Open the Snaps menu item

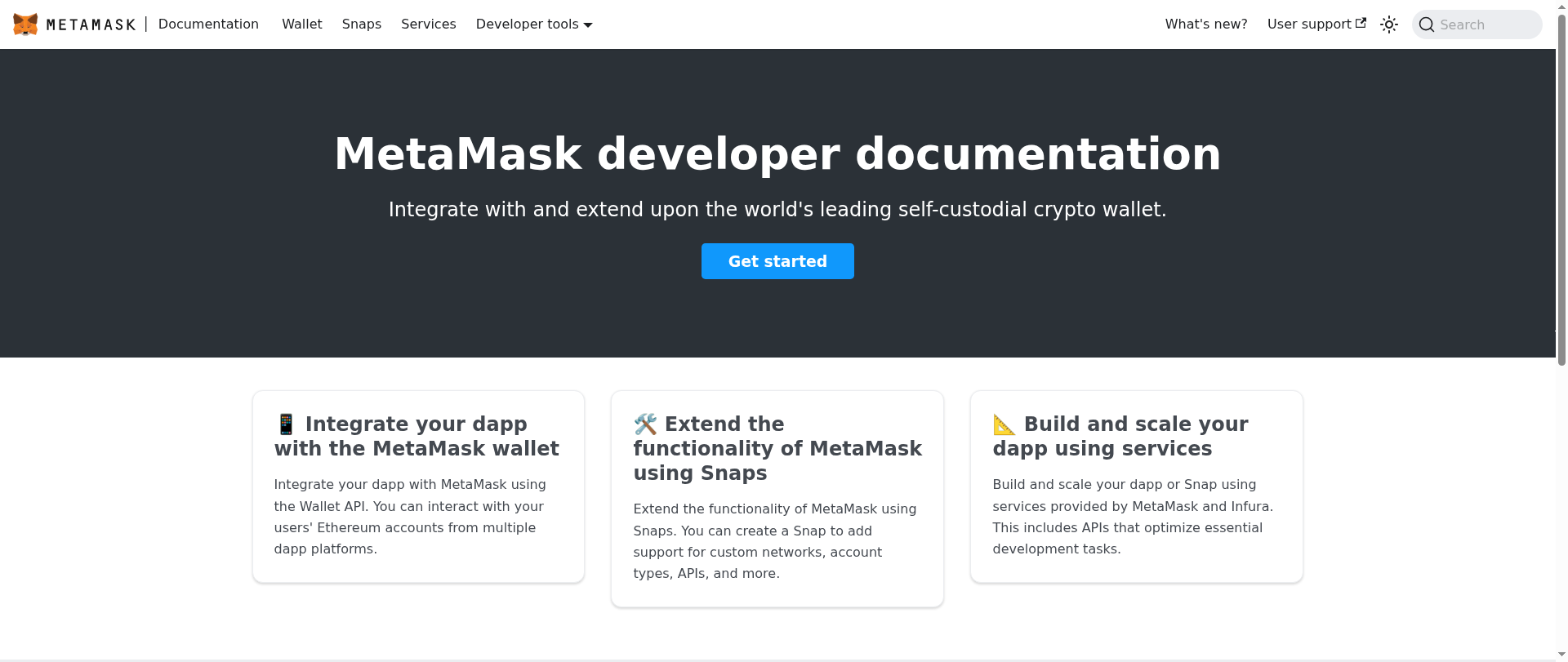pos(362,24)
